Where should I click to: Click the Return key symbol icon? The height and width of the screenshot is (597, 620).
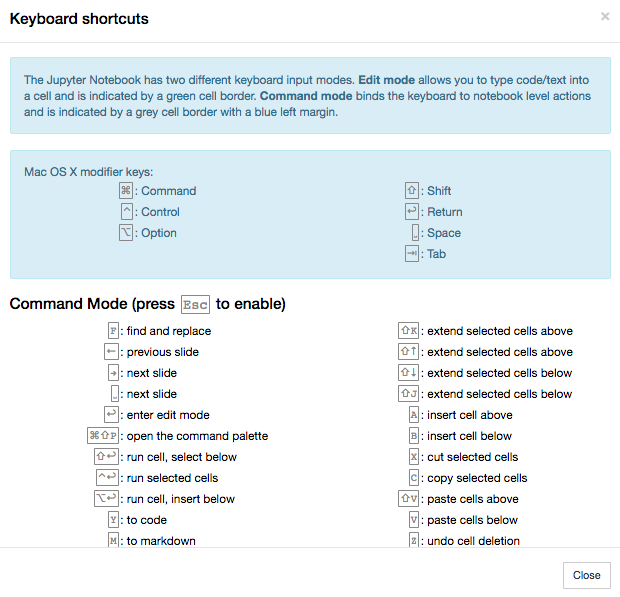click(411, 212)
